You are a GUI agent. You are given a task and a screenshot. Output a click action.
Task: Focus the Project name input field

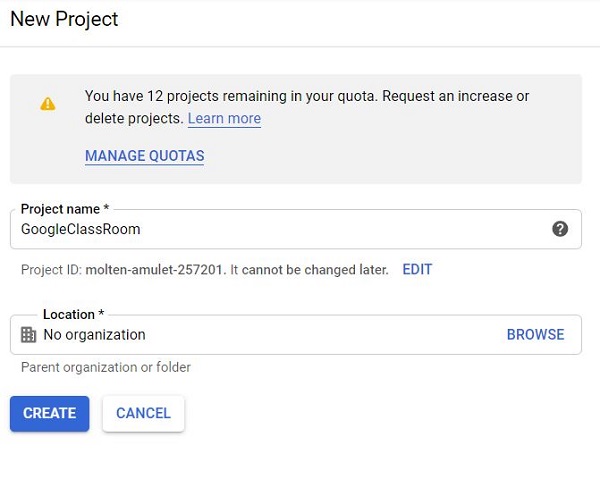tap(280, 229)
